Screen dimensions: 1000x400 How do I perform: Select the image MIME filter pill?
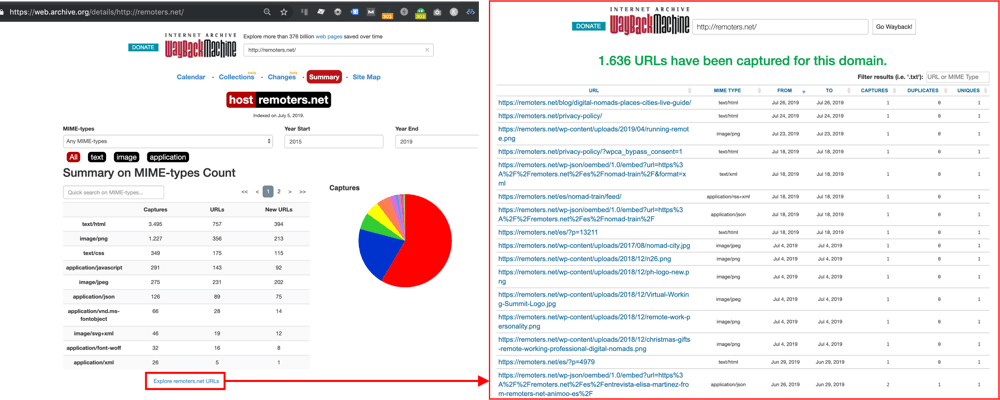pos(126,157)
